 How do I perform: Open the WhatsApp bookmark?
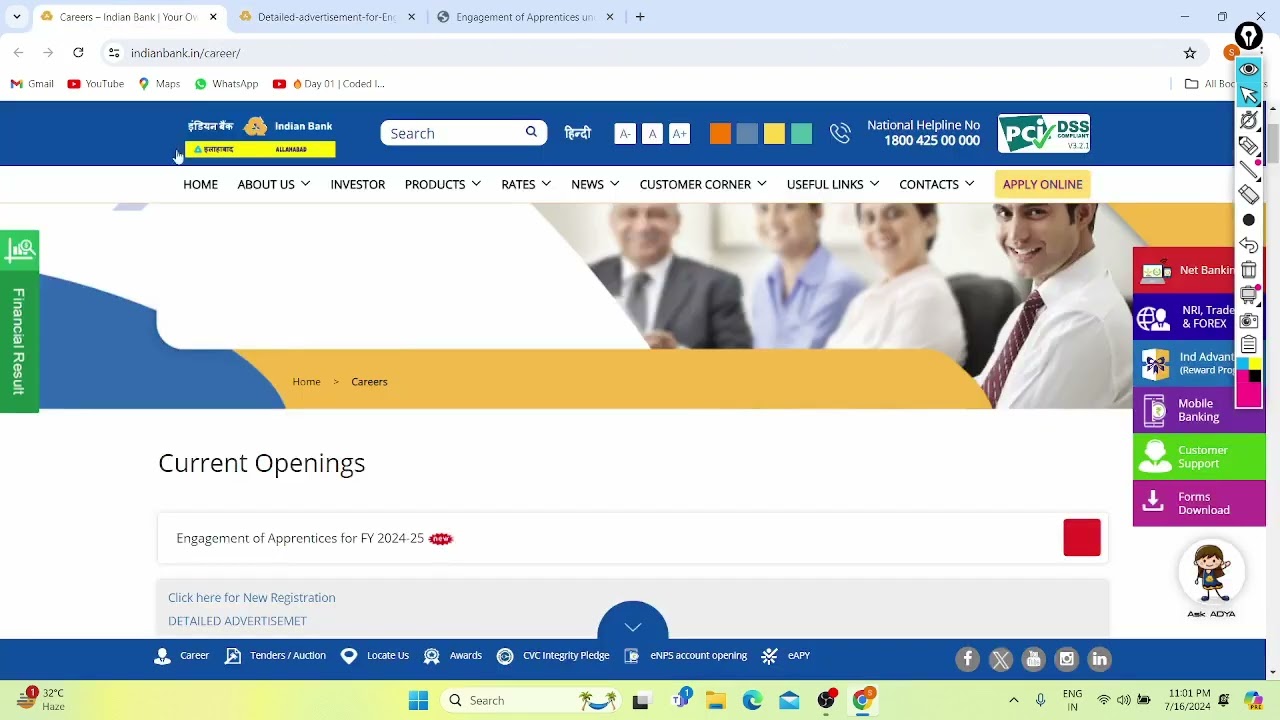pos(226,84)
